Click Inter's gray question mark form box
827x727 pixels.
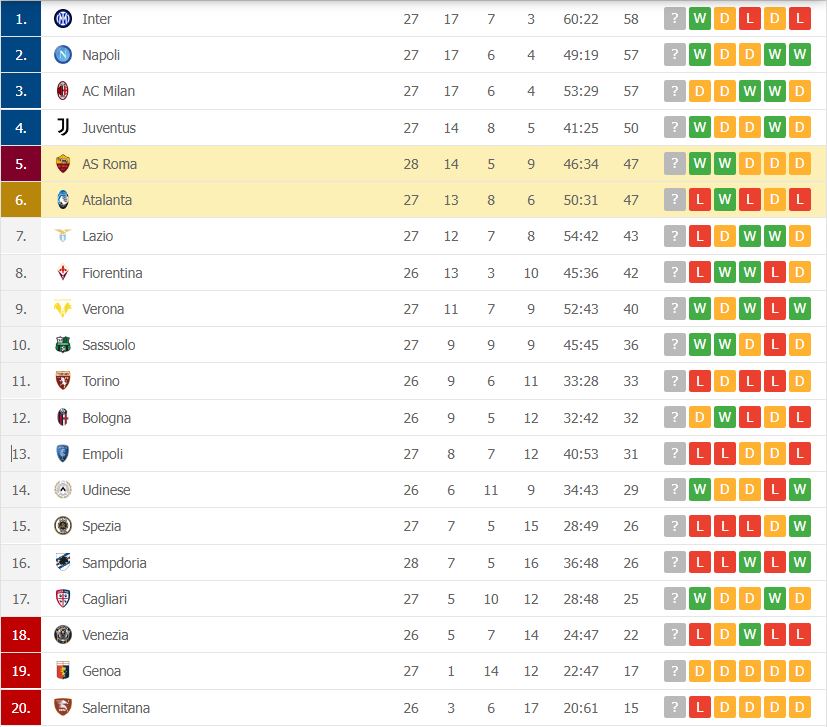(x=675, y=19)
